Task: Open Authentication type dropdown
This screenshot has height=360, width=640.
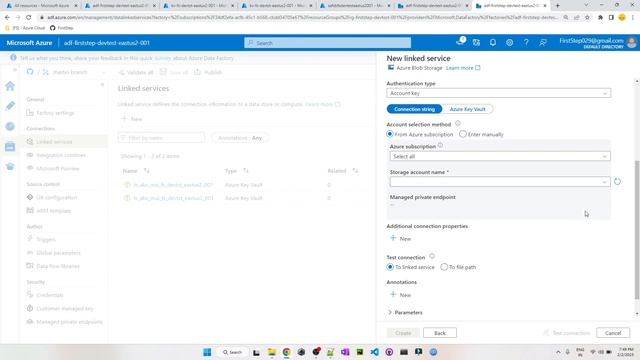Action: coord(498,93)
